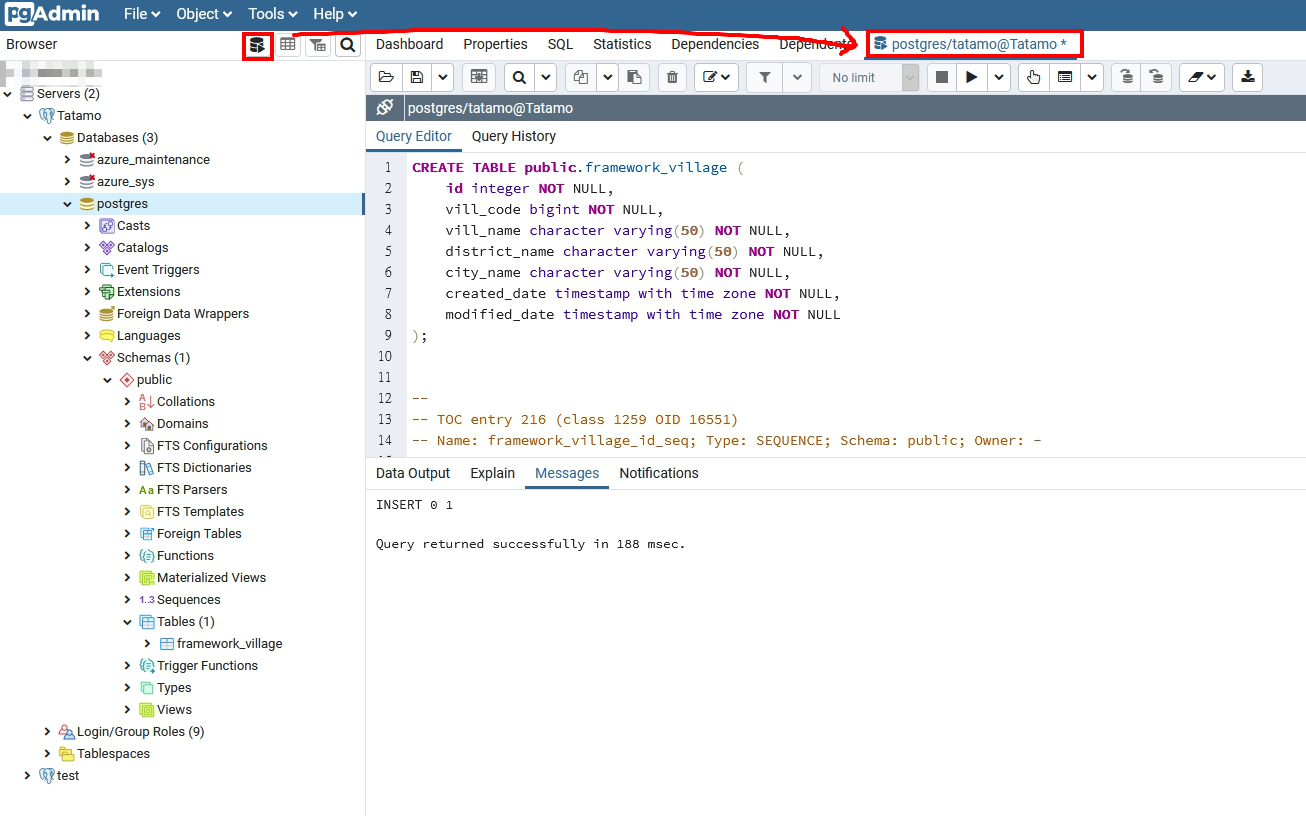The width and height of the screenshot is (1306, 816).
Task: Click the Stop query square button
Action: [941, 77]
